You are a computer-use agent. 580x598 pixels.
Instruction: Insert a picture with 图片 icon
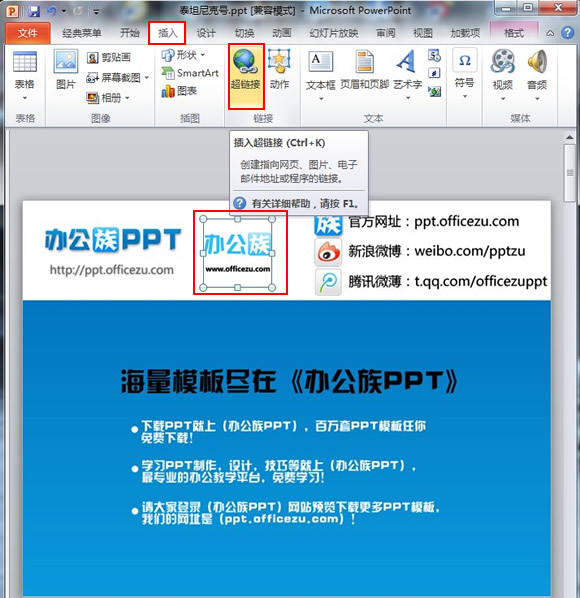coord(66,61)
